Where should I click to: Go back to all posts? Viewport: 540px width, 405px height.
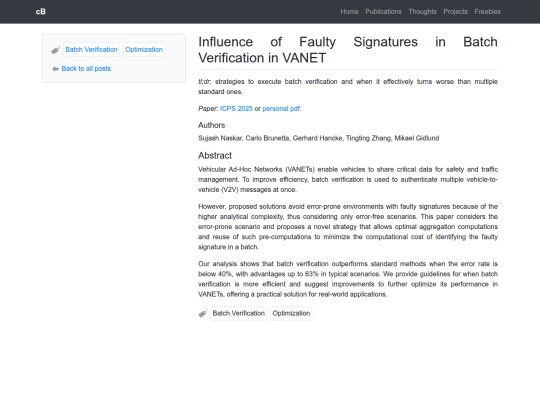coord(86,69)
